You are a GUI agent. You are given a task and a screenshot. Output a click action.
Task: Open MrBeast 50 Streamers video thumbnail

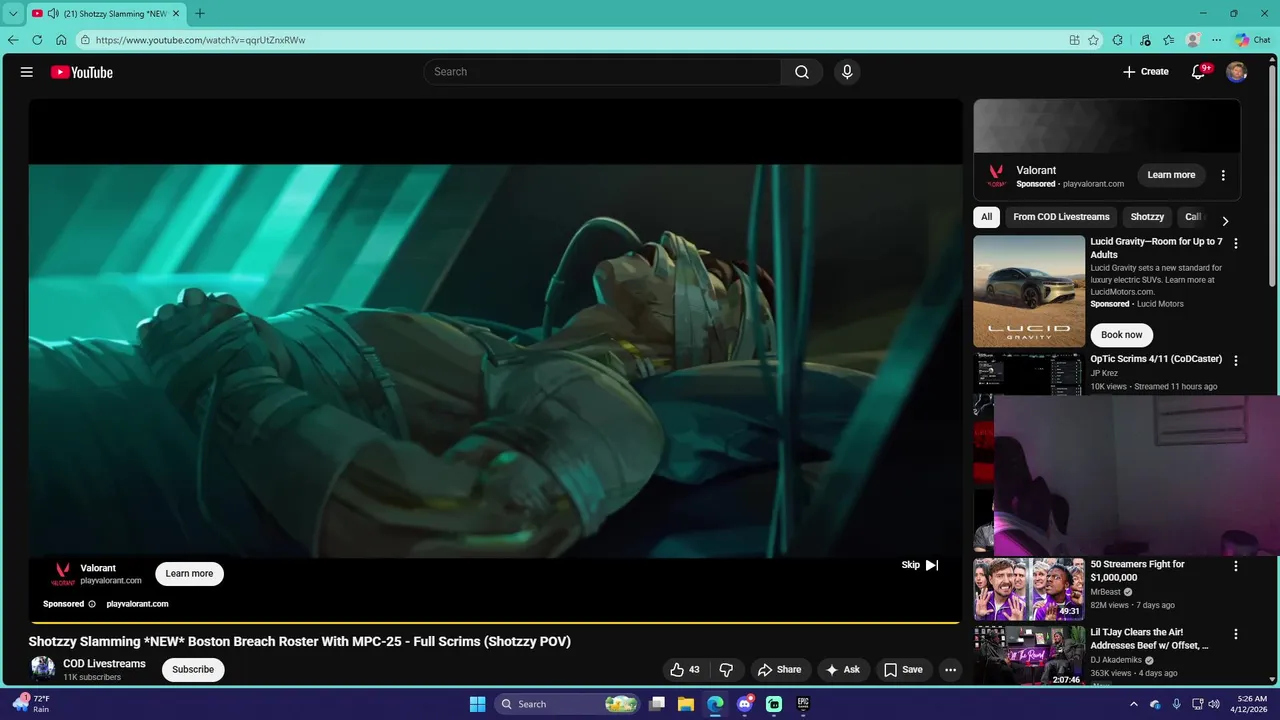click(x=1029, y=589)
